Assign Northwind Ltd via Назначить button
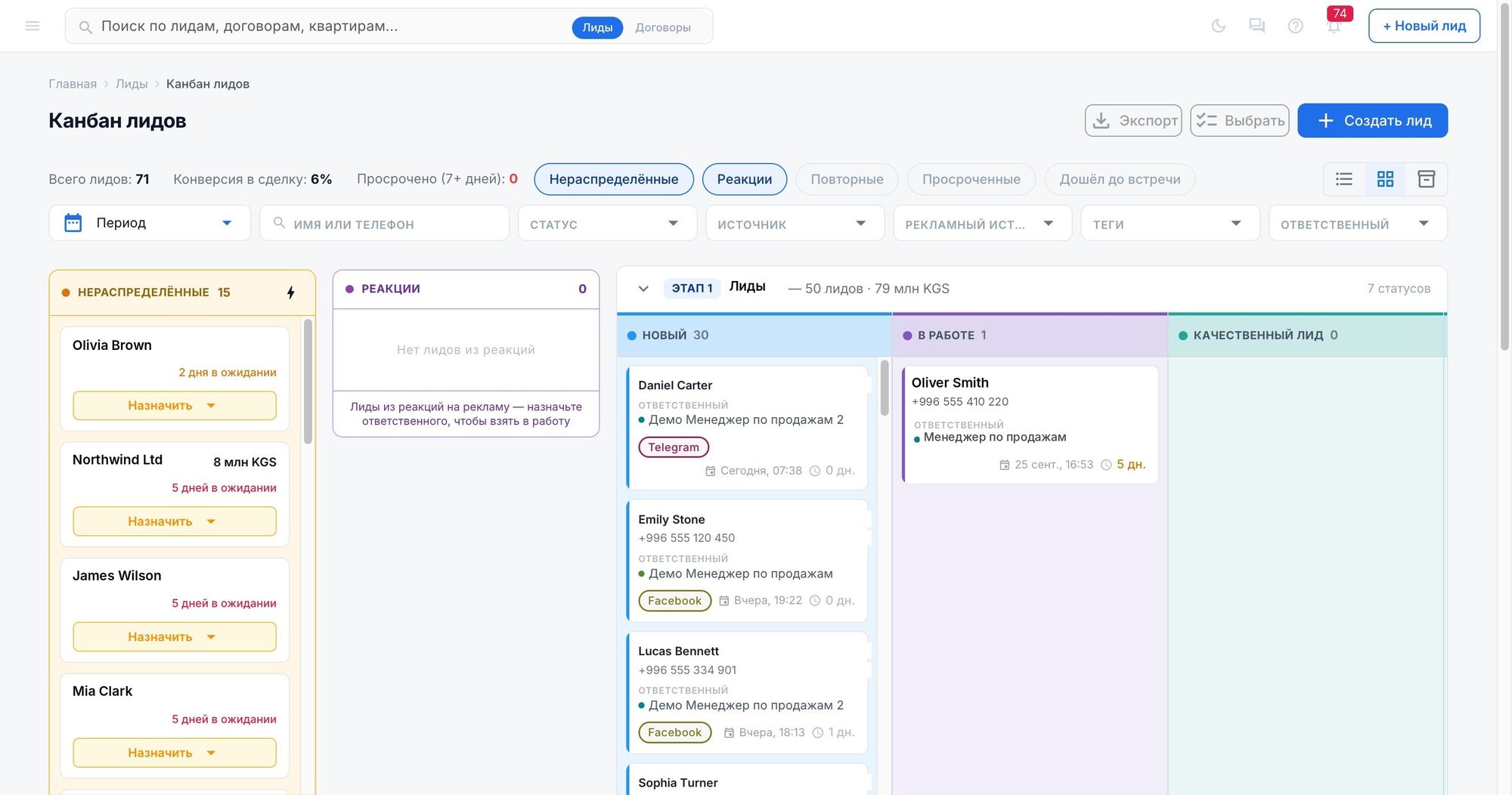This screenshot has width=1512, height=795. pos(175,521)
